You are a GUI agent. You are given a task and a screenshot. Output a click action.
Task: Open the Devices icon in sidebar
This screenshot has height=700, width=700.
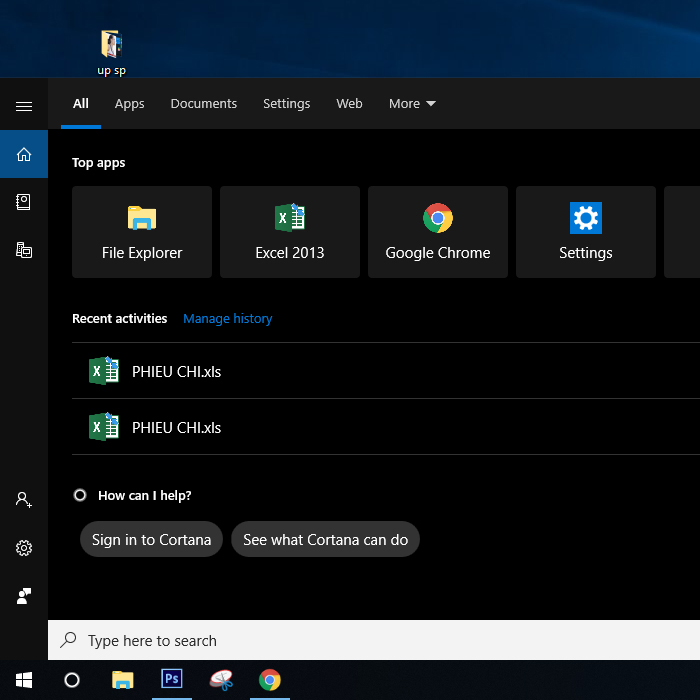click(x=24, y=250)
